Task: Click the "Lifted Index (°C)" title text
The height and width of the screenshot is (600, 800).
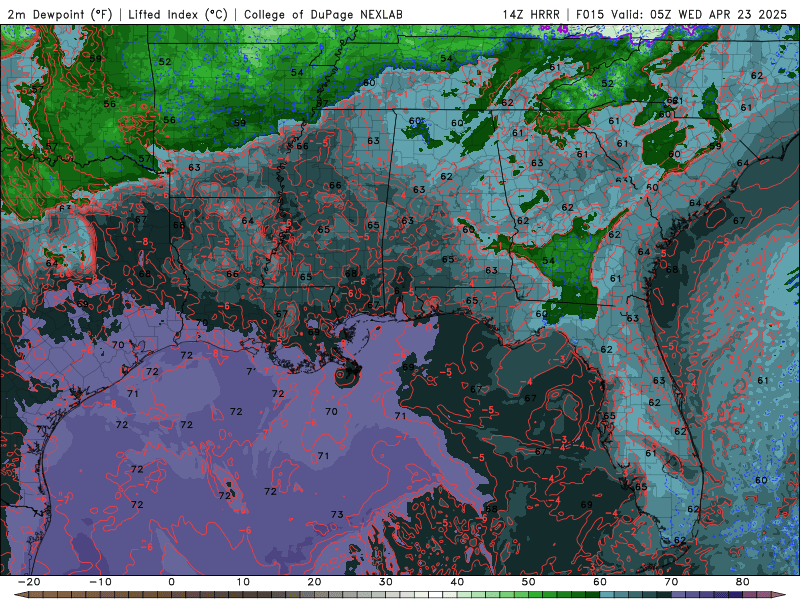Action: [x=178, y=14]
